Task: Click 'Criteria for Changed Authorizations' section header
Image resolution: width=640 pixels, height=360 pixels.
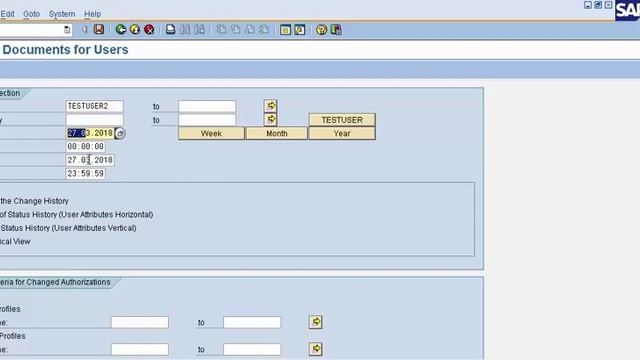Action: pos(55,282)
